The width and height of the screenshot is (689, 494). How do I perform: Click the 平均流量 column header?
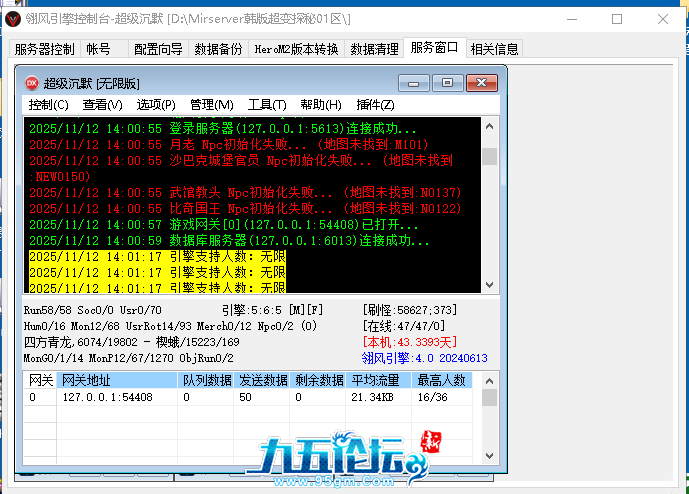pos(375,380)
